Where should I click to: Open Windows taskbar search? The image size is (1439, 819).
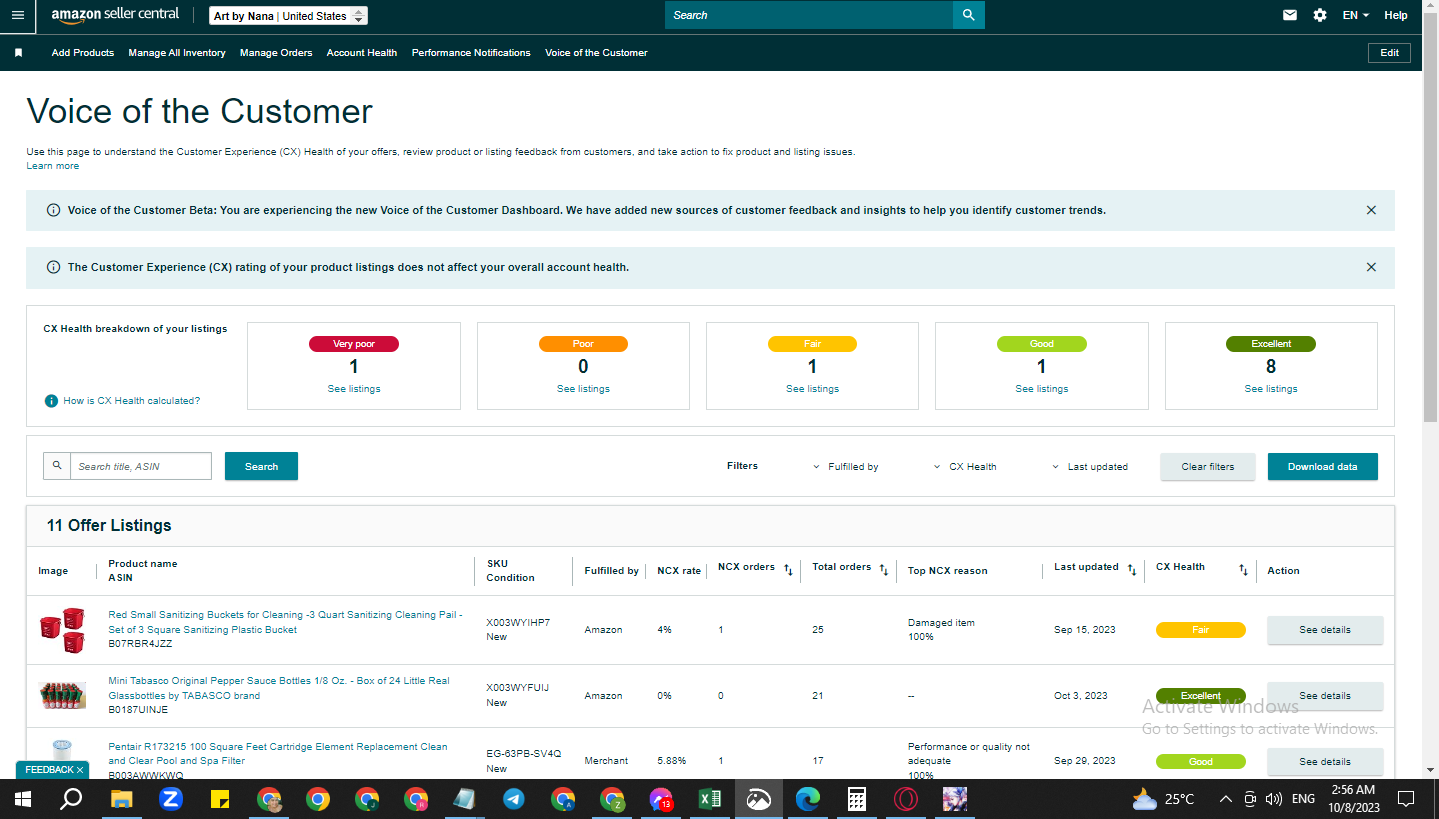(x=71, y=799)
